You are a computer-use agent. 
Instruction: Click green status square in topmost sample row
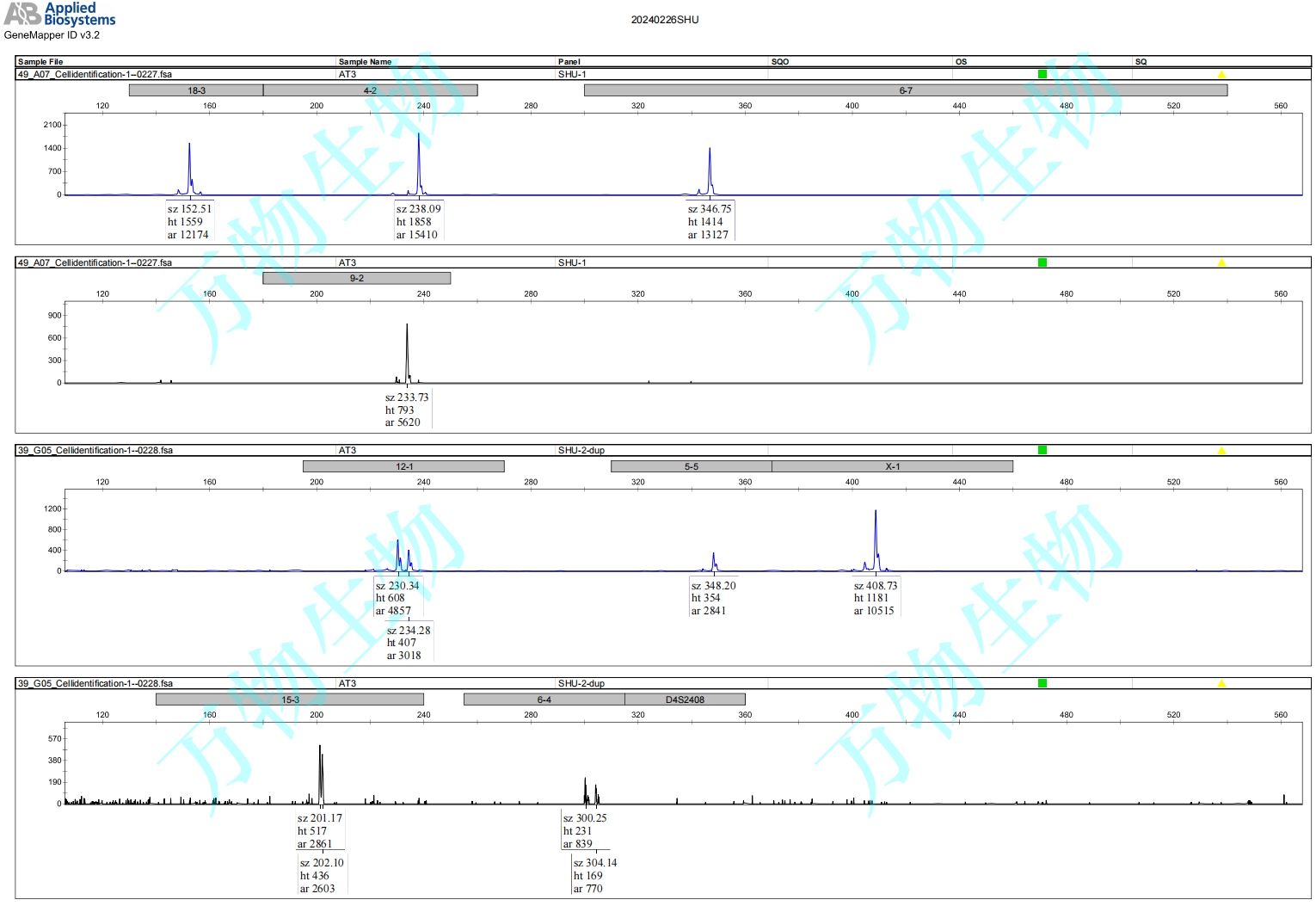tap(1042, 74)
